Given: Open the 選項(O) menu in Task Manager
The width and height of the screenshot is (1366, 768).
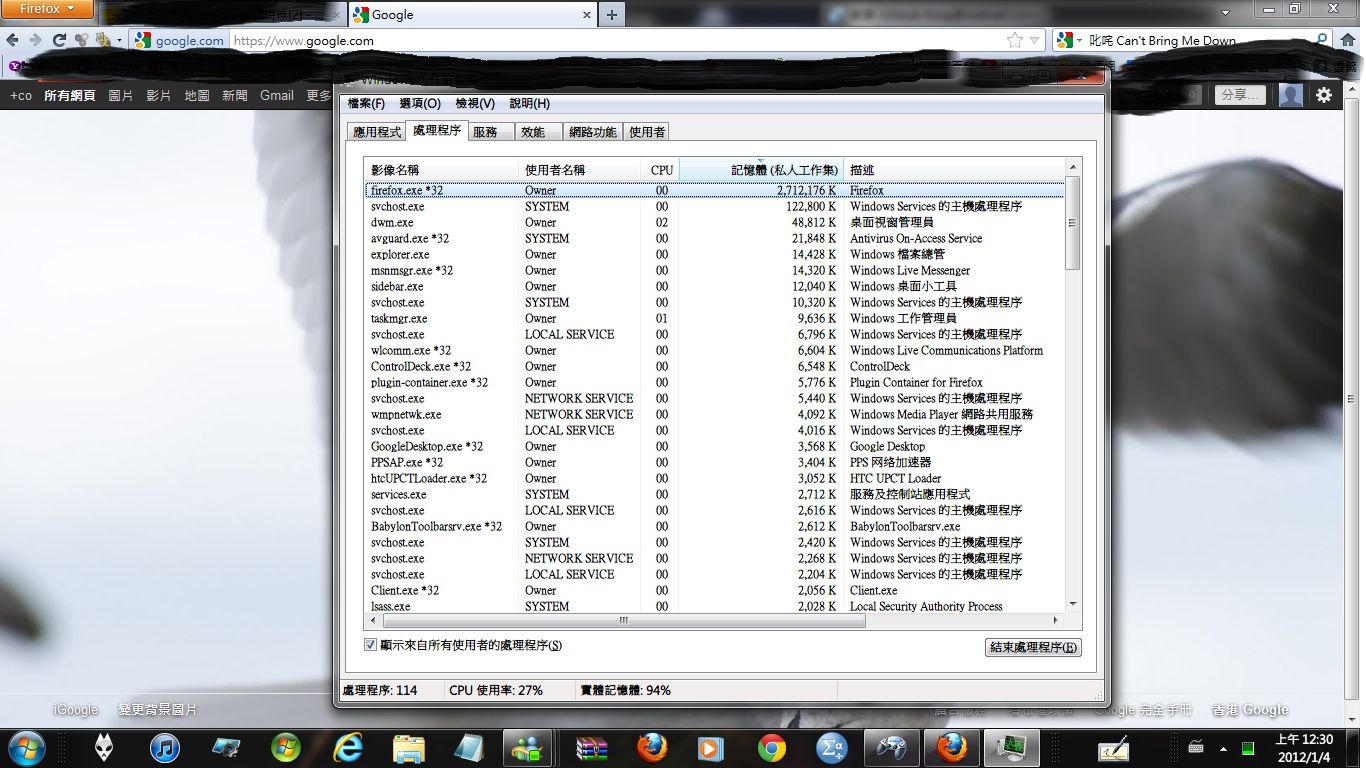Looking at the screenshot, I should point(420,103).
